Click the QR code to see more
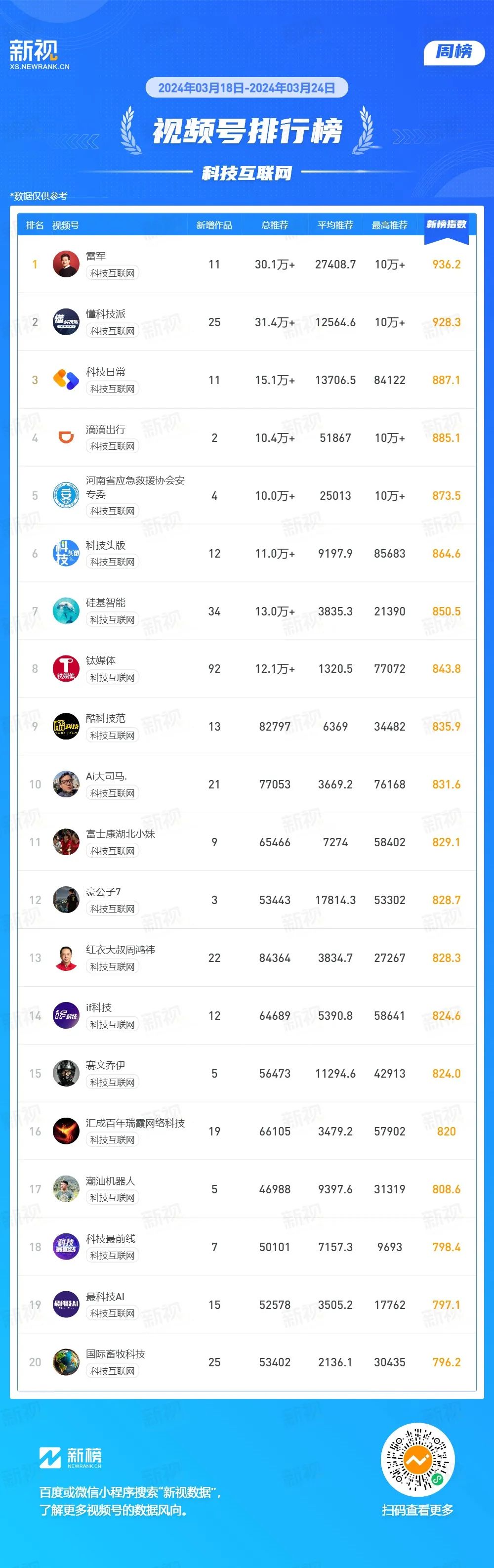Viewport: 494px width, 1568px height. (418, 1460)
